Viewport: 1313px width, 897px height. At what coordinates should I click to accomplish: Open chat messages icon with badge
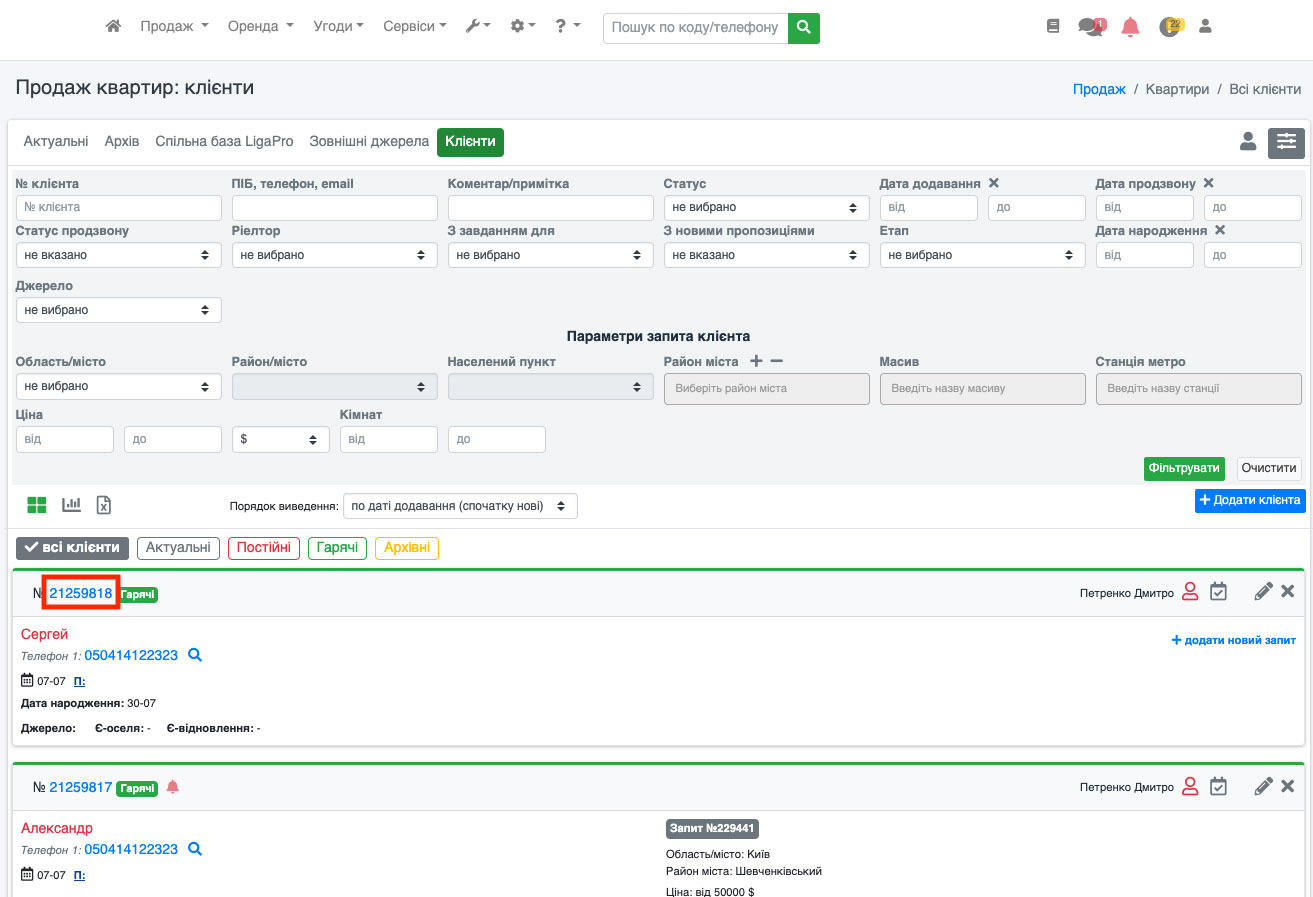pos(1090,27)
